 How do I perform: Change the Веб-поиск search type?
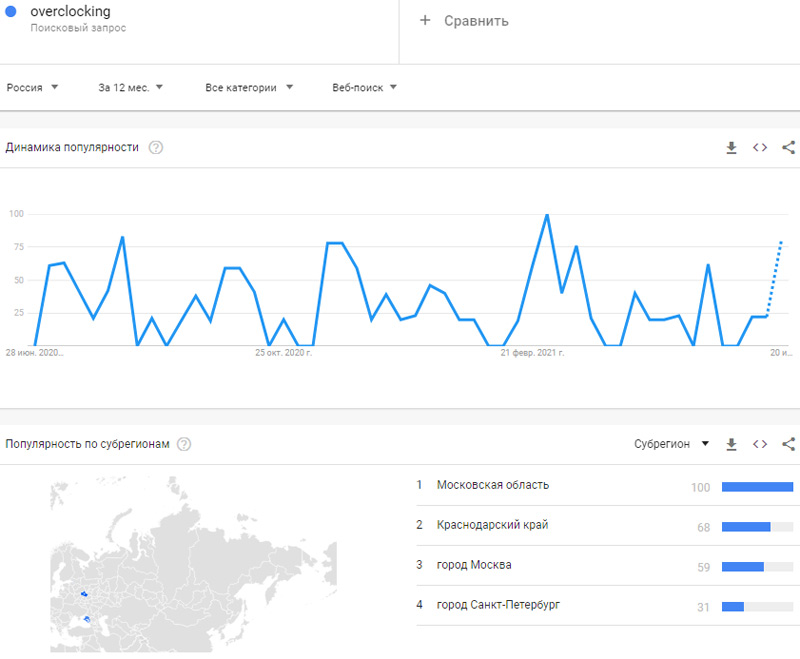(365, 87)
